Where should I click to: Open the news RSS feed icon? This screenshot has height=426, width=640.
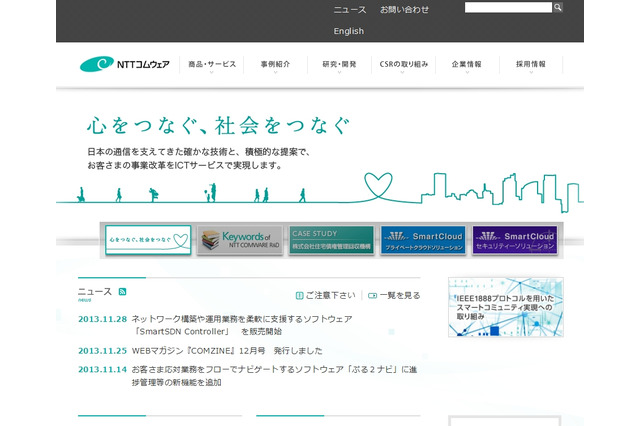coord(122,291)
